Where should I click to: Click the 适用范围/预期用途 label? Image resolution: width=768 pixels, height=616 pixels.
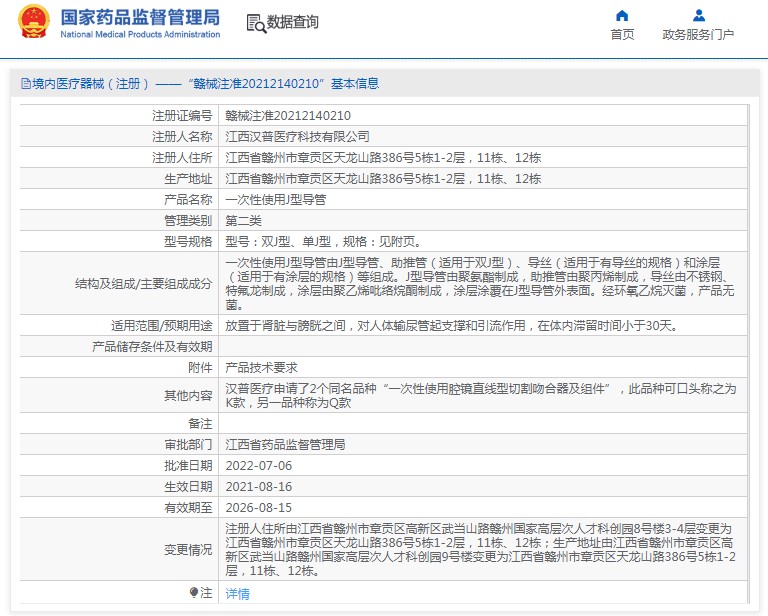click(162, 326)
